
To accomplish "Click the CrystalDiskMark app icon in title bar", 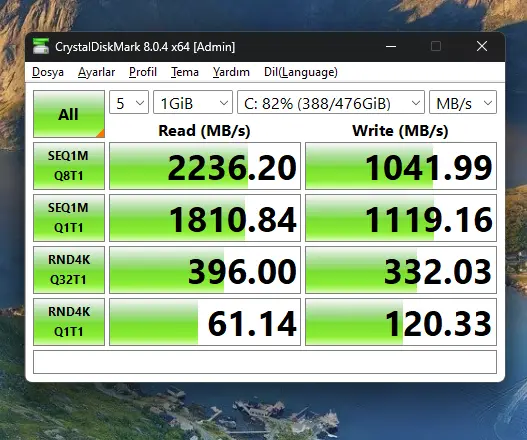I will (41, 46).
